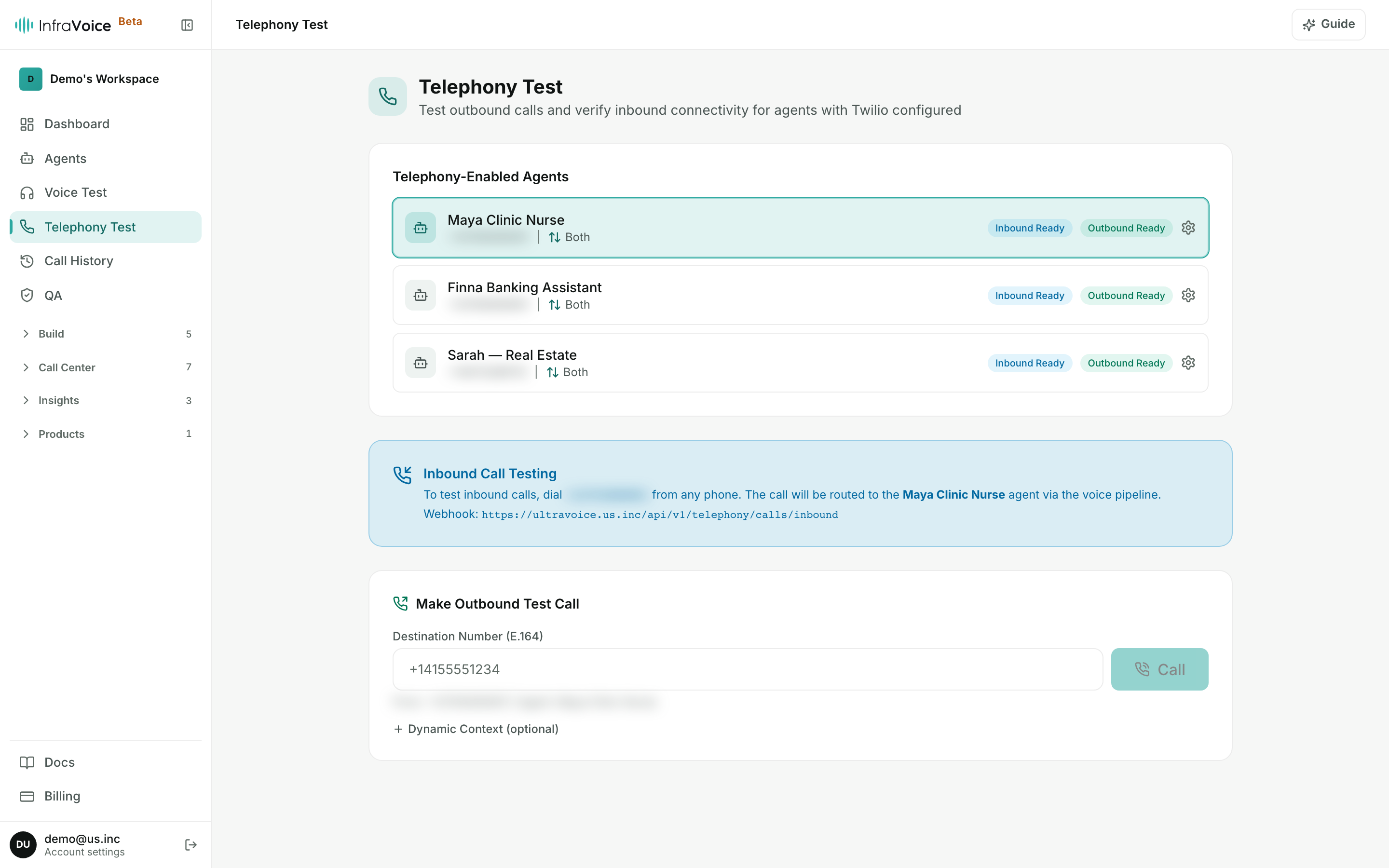Go to Agents page

[x=106, y=159]
